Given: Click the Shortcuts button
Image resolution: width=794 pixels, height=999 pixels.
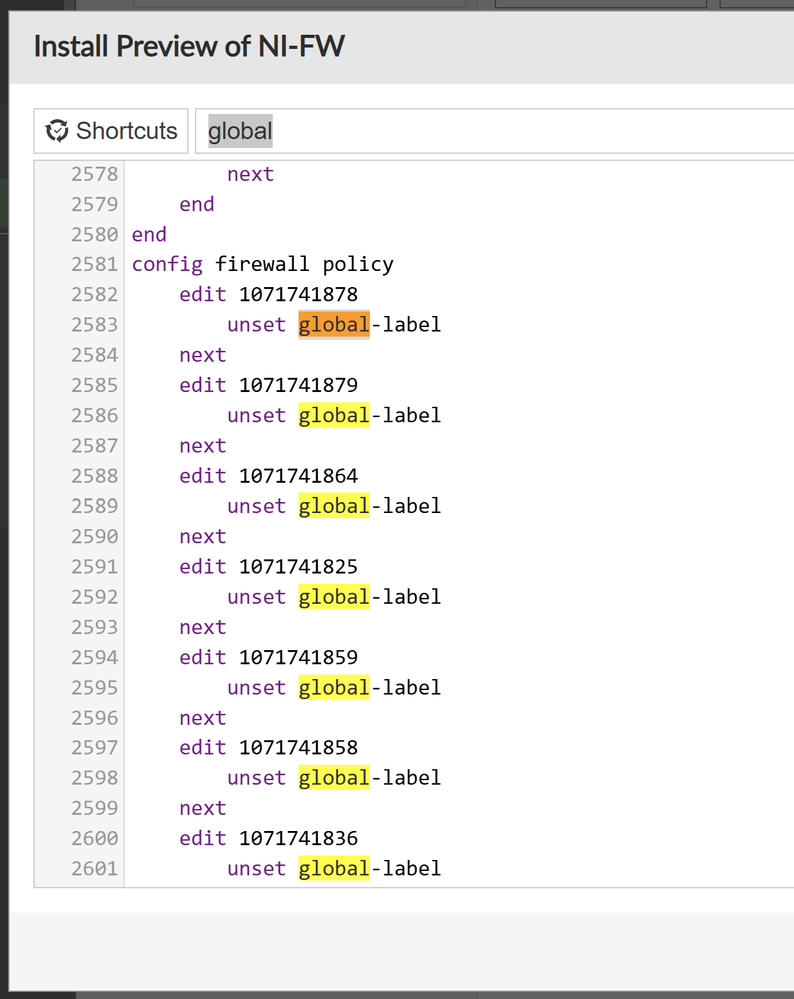Looking at the screenshot, I should tap(111, 131).
